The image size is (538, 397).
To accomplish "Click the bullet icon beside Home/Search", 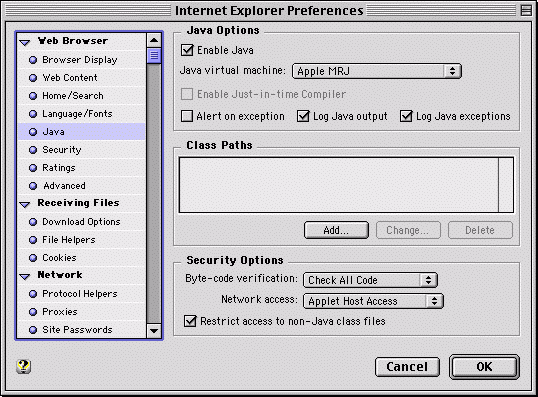I will 33,96.
